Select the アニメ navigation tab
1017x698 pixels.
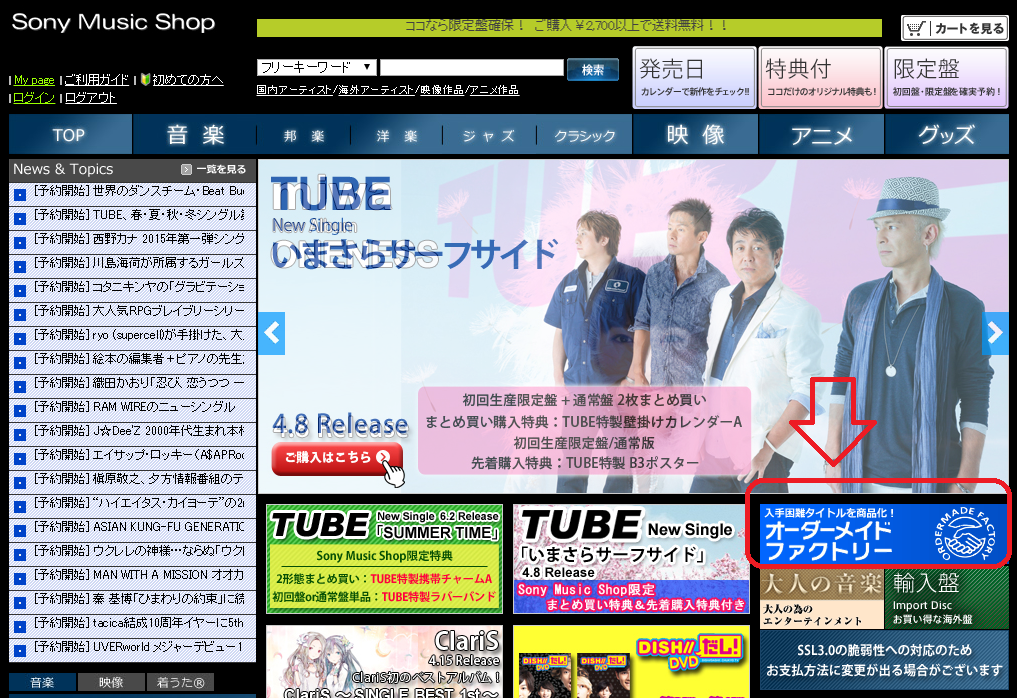click(821, 135)
